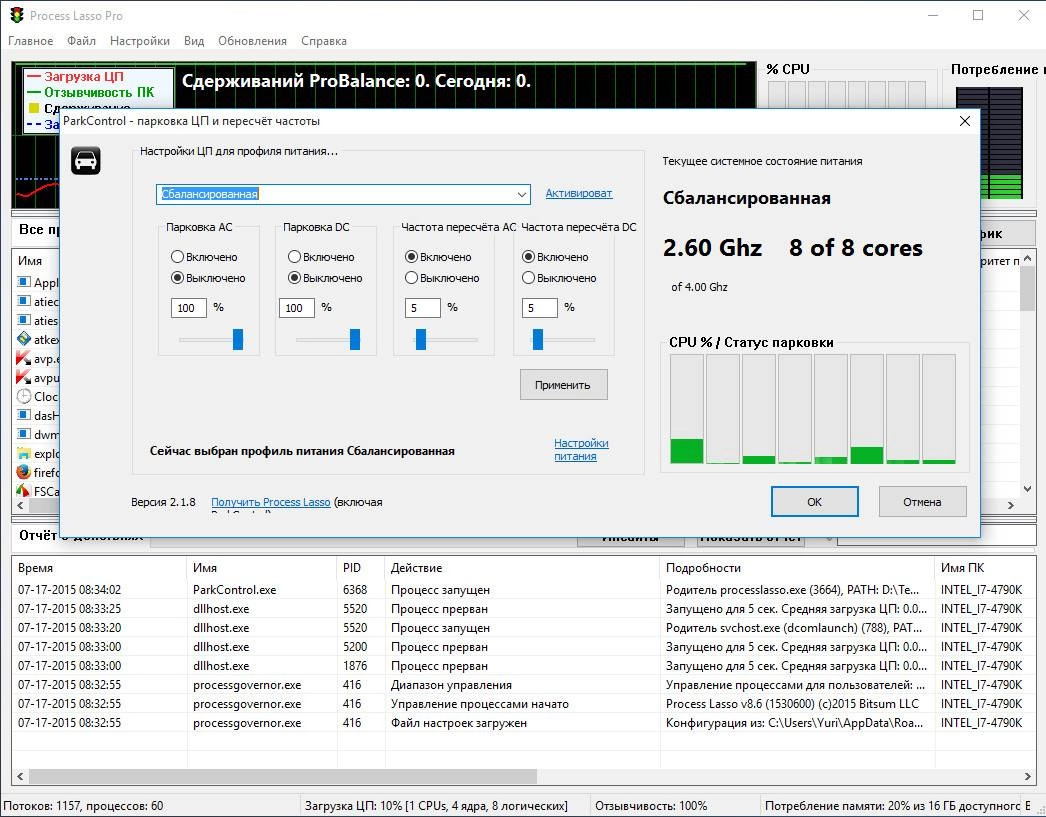Select Частота пересчёта AC Выключено option
The height and width of the screenshot is (817, 1046).
click(x=412, y=278)
